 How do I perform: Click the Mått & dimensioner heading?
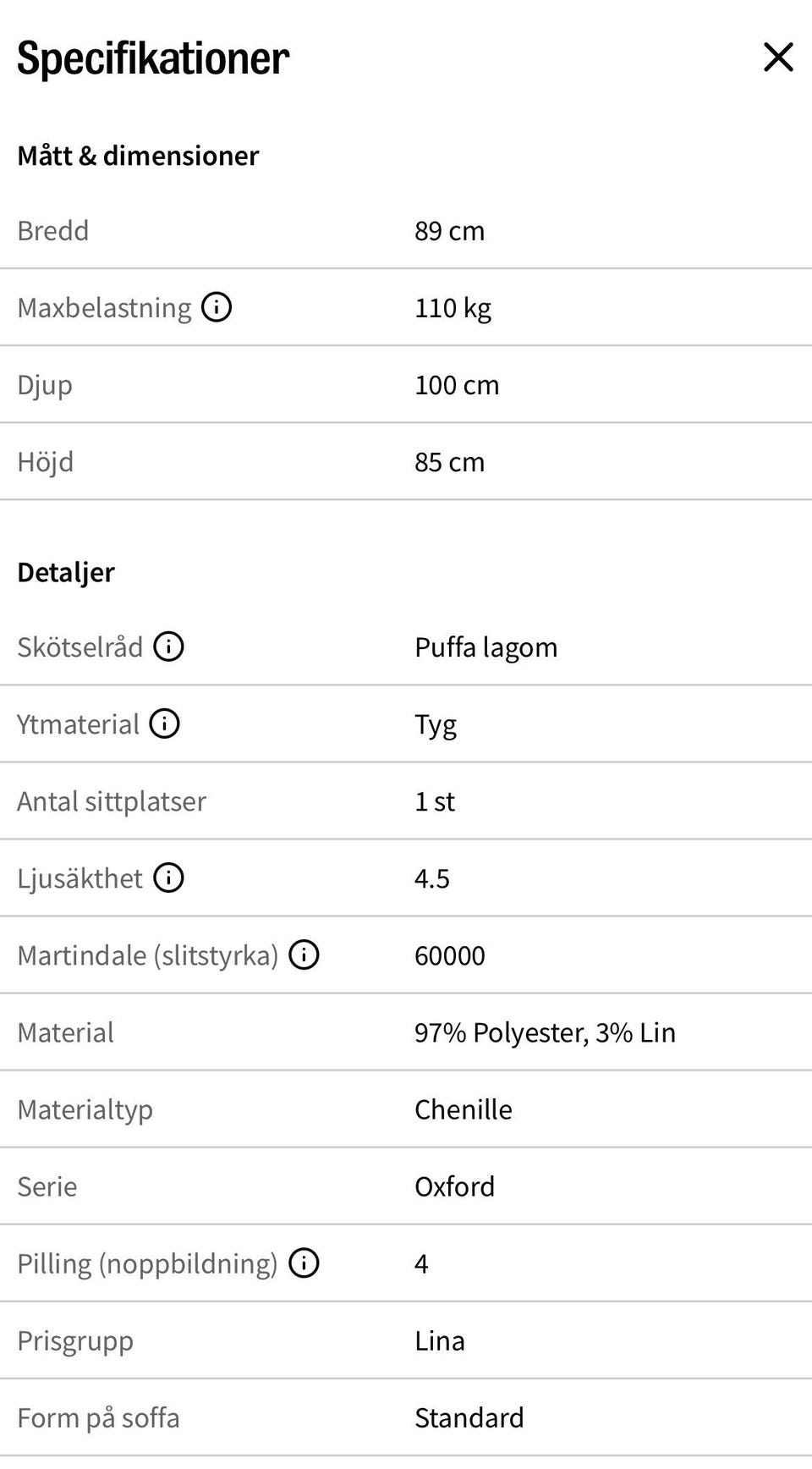click(138, 156)
